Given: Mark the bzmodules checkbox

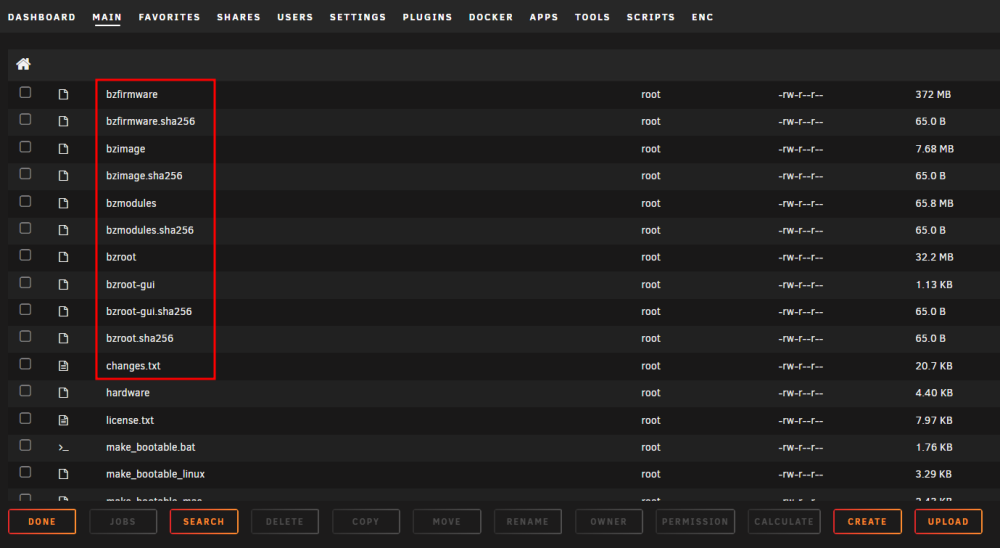Looking at the screenshot, I should [25, 201].
